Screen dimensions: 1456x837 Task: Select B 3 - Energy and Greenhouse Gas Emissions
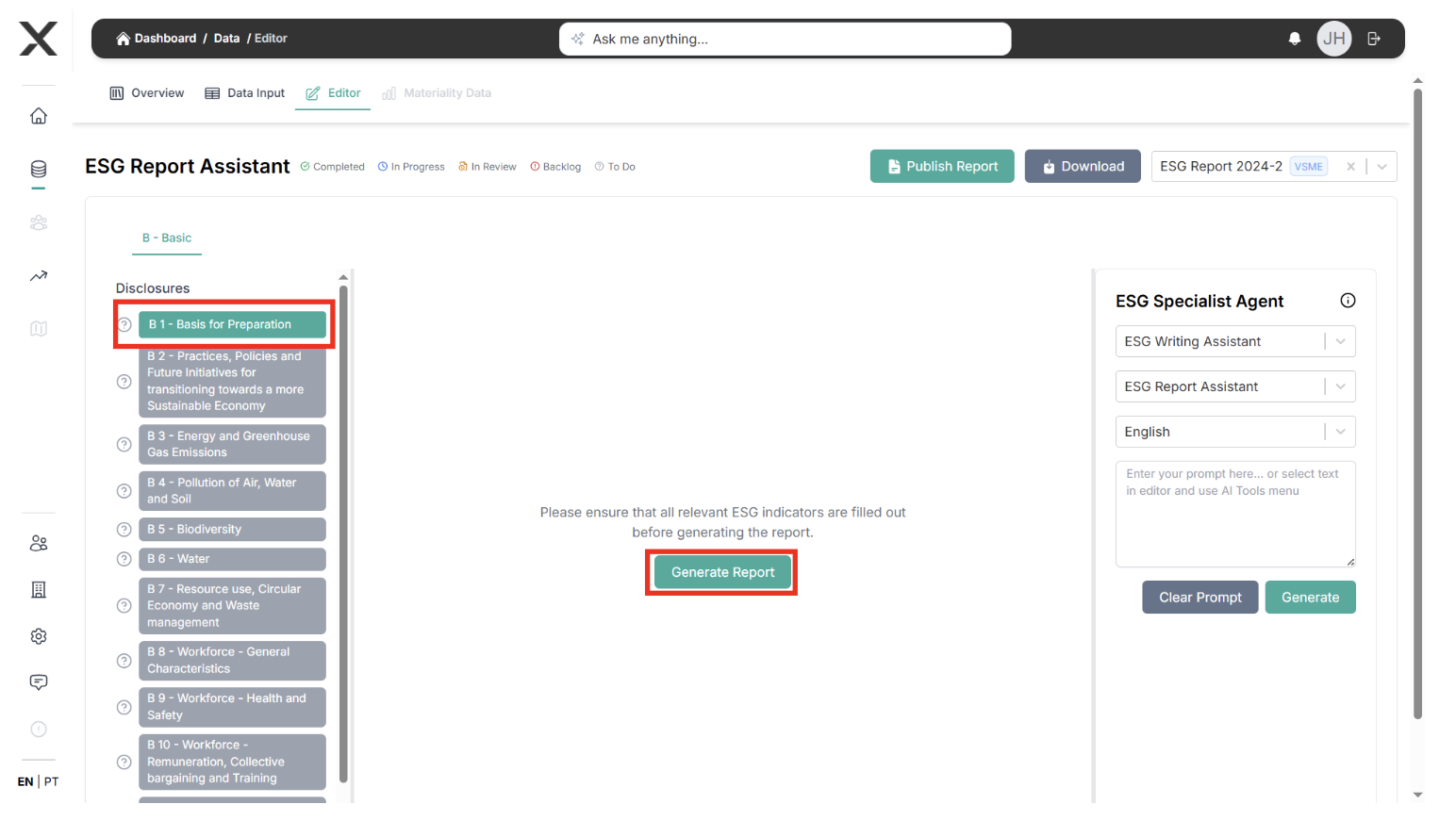coord(232,445)
